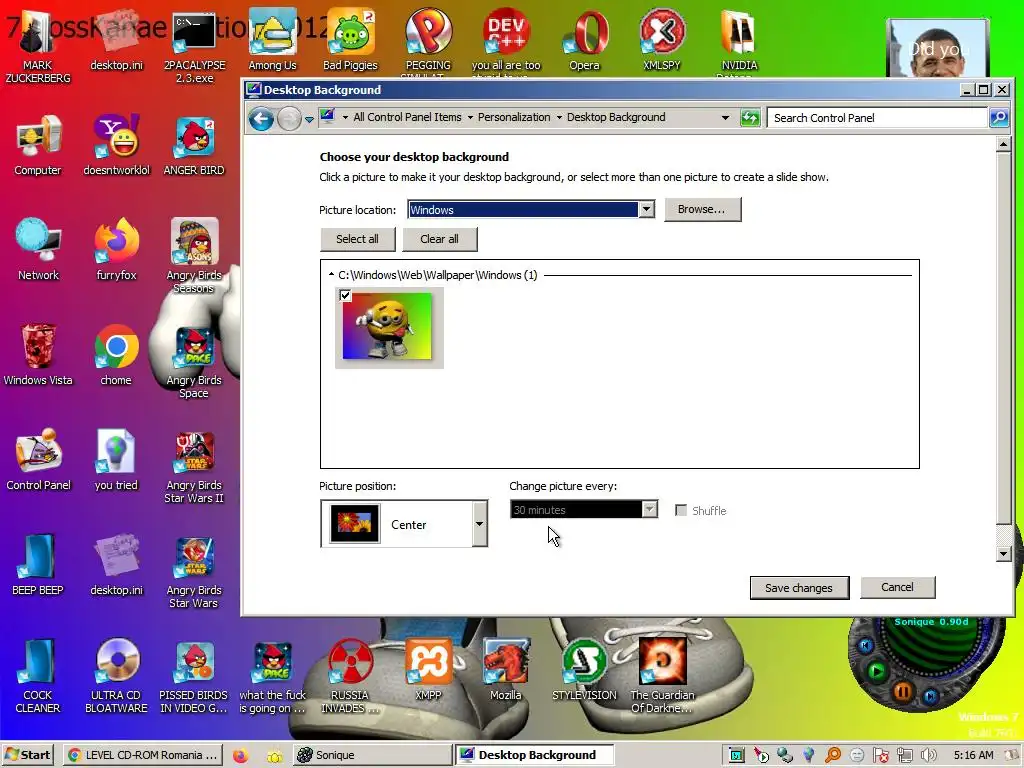The image size is (1024, 768).
Task: Click the orange magnifier tray icon
Action: [x=833, y=755]
